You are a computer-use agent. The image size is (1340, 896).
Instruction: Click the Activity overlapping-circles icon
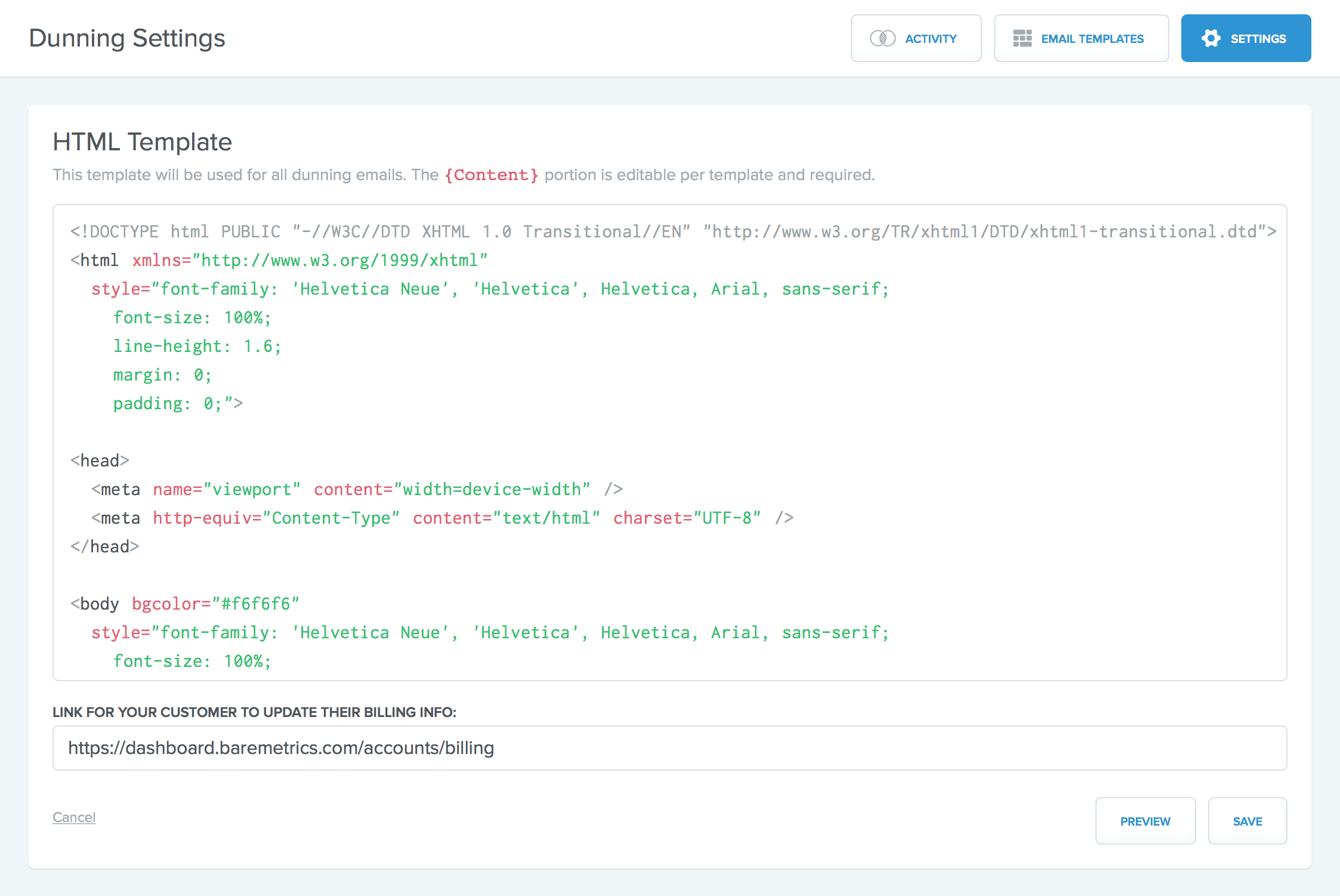point(882,39)
